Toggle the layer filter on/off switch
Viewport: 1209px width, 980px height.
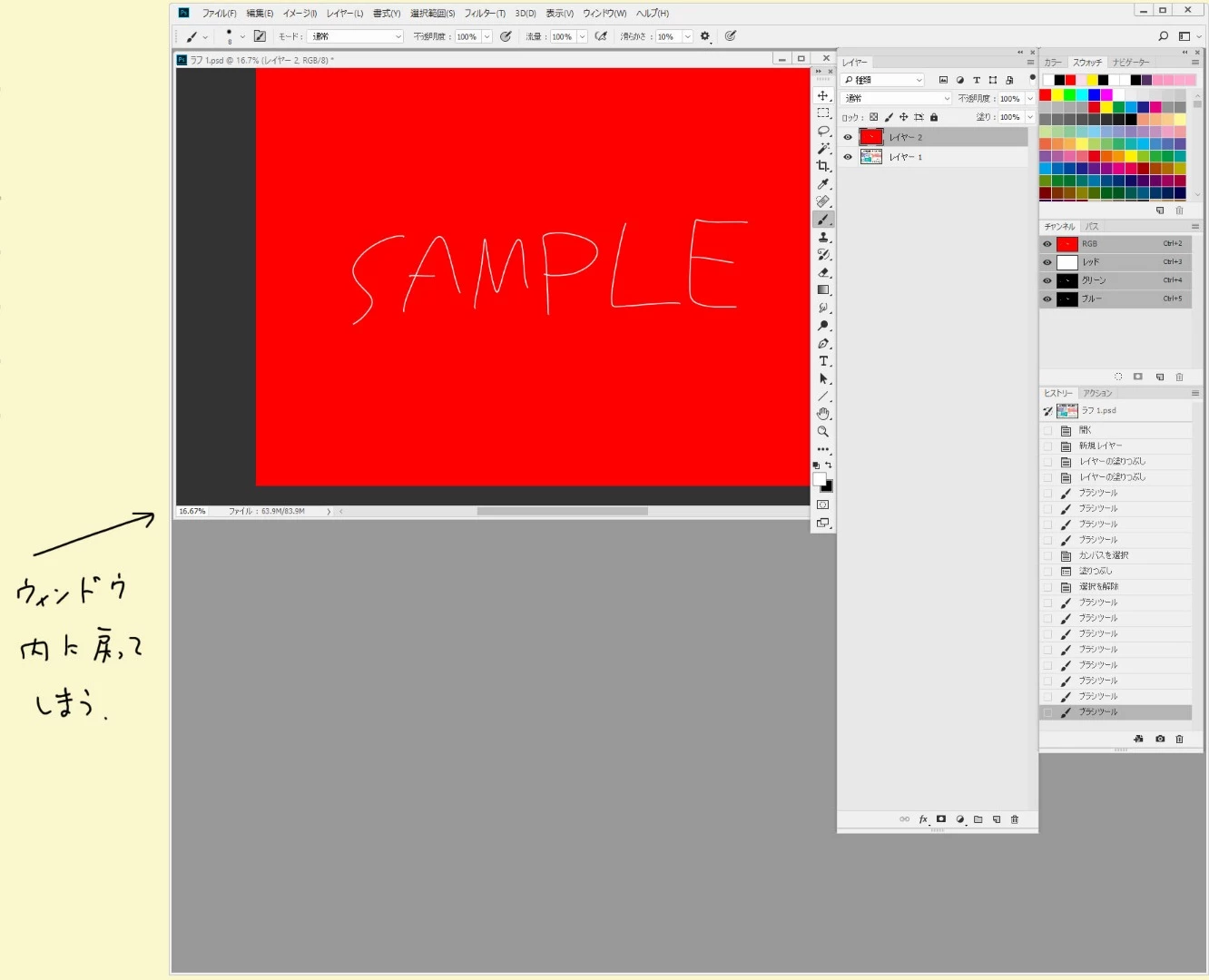(1032, 78)
